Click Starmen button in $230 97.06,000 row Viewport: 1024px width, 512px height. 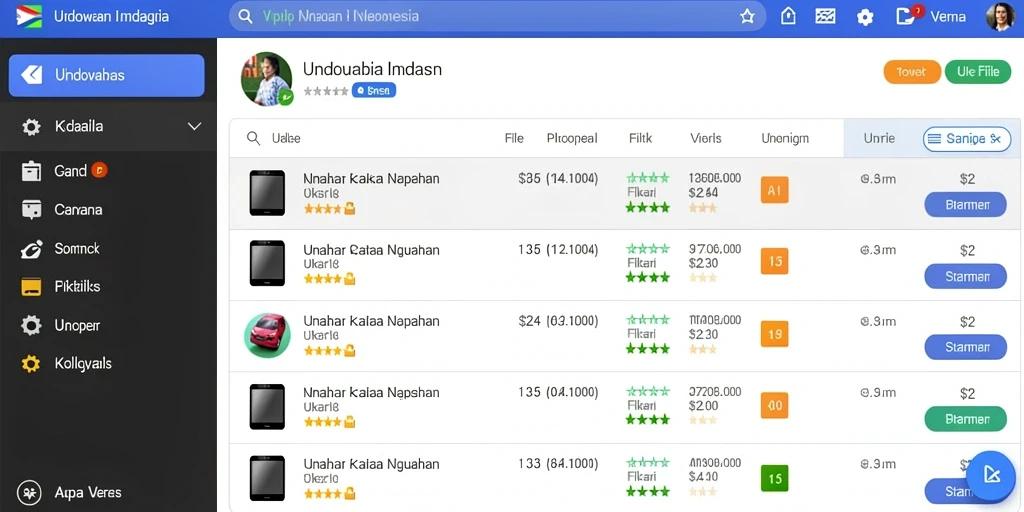point(965,276)
